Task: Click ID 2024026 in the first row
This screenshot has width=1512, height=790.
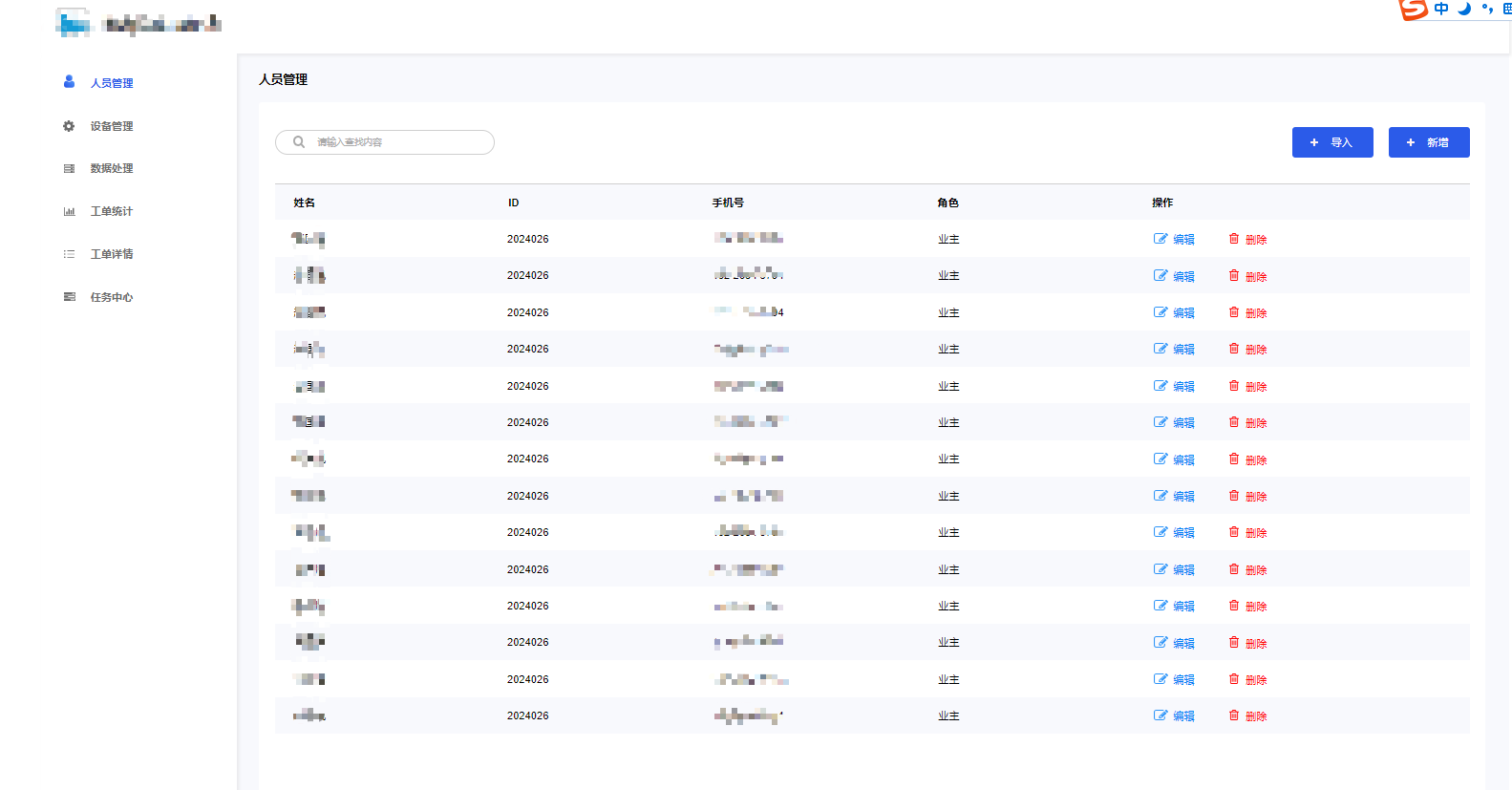Action: (x=528, y=239)
